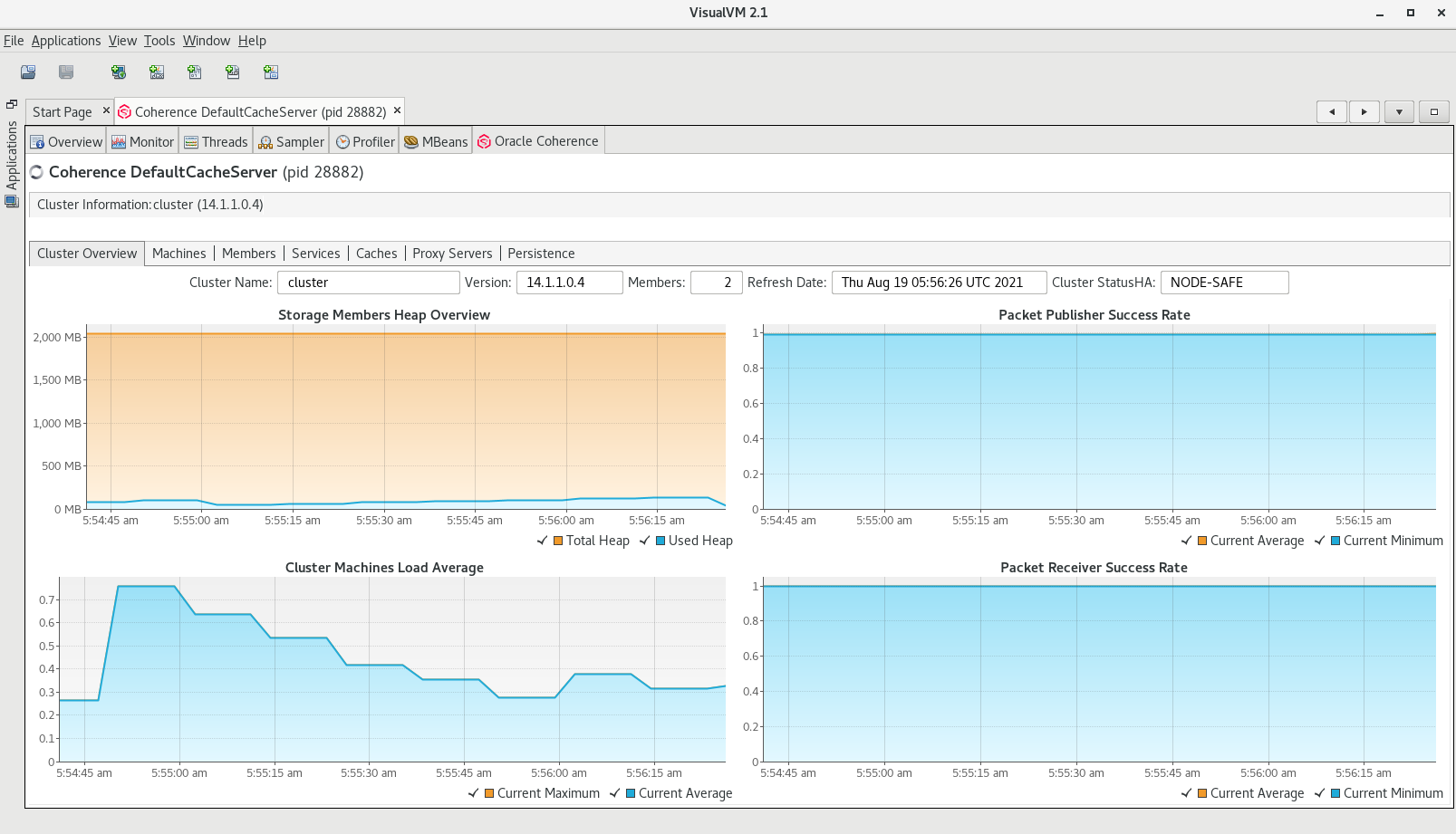Click the Save toolbar icon
1456x834 pixels.
pos(66,72)
